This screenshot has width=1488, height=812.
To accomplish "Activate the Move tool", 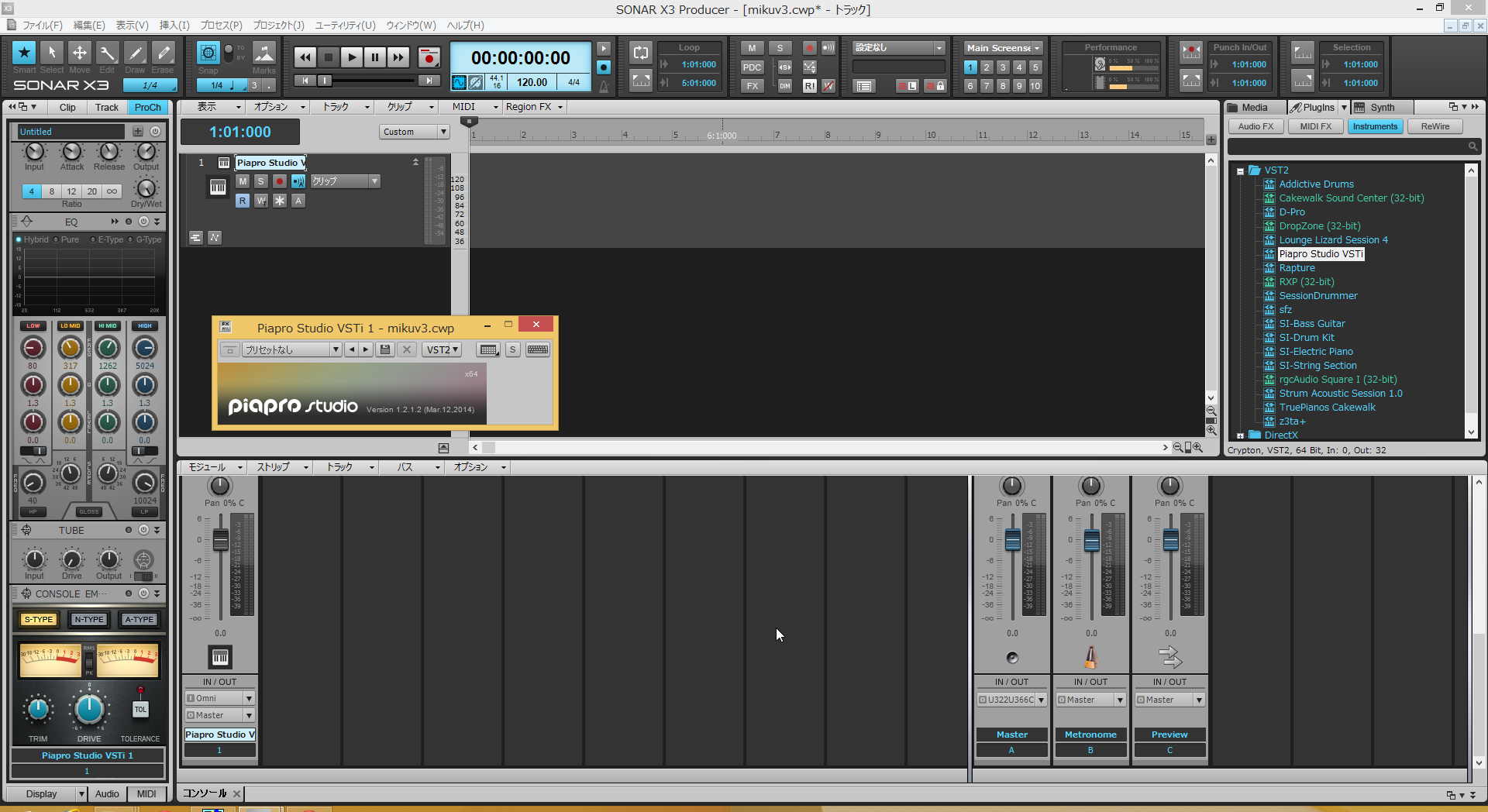I will pos(79,53).
